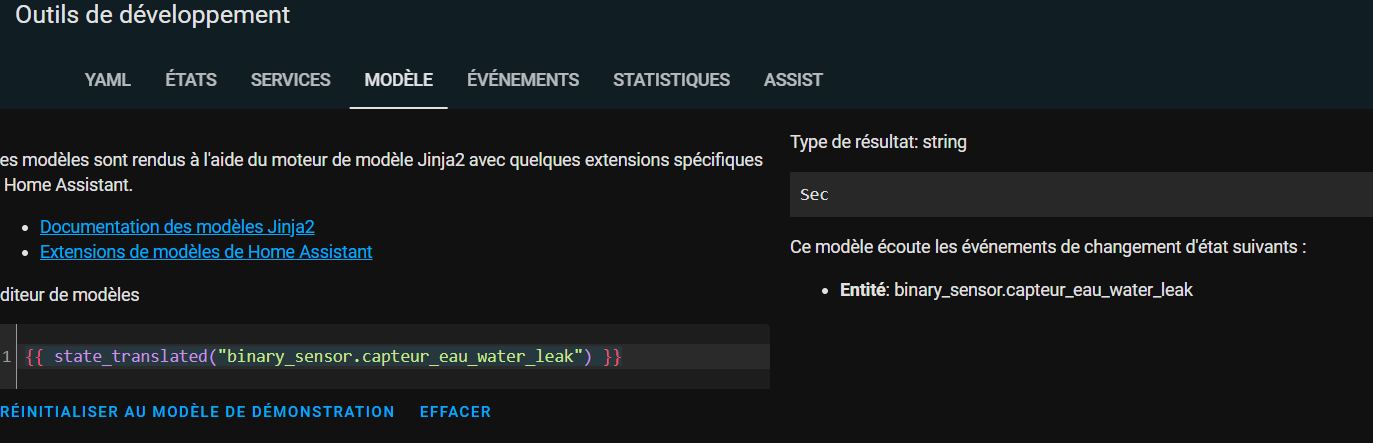The width and height of the screenshot is (1373, 443).
Task: Click the Outils de développement page title
Action: click(x=153, y=15)
